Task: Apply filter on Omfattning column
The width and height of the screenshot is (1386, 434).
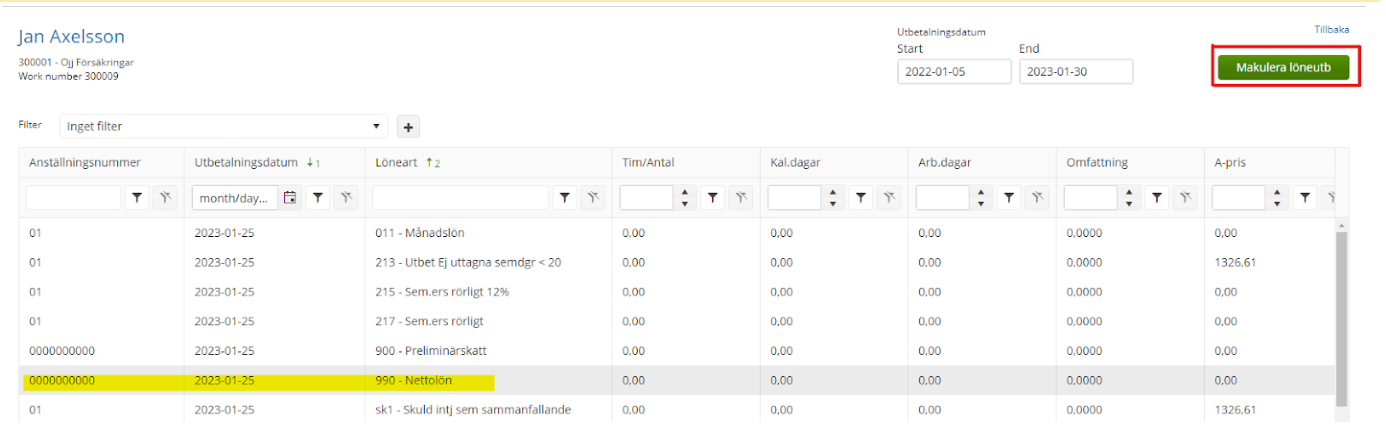Action: (x=1156, y=198)
